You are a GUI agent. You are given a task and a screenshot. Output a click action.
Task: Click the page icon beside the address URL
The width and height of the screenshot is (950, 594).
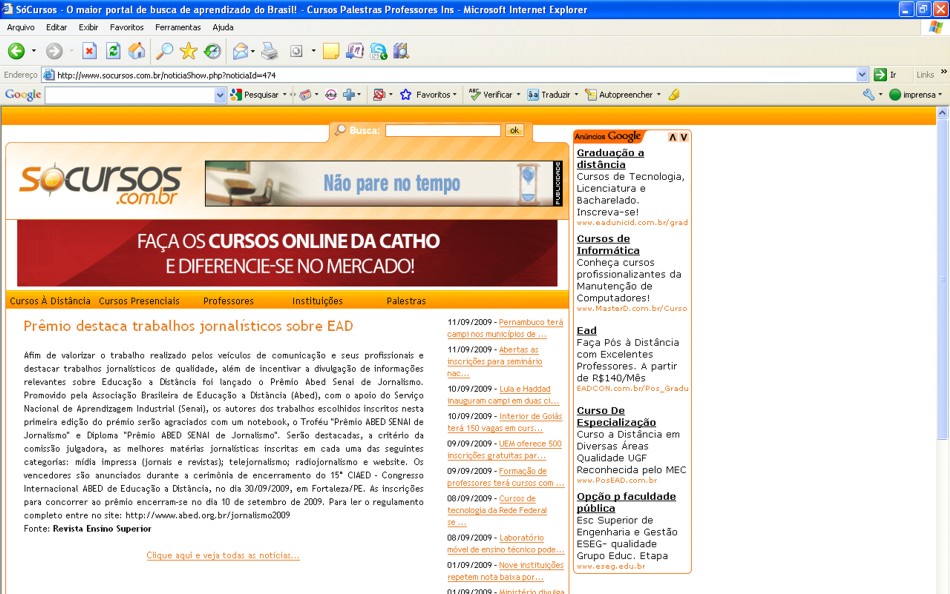[x=48, y=75]
